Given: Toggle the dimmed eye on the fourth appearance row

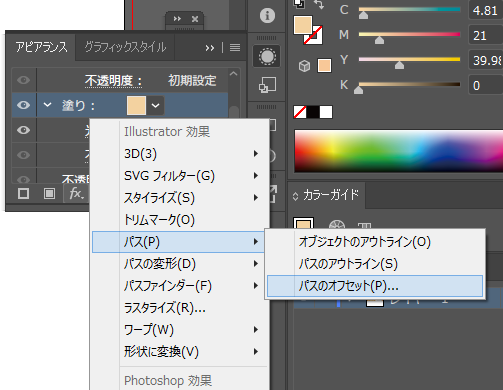Looking at the screenshot, I should [23, 155].
